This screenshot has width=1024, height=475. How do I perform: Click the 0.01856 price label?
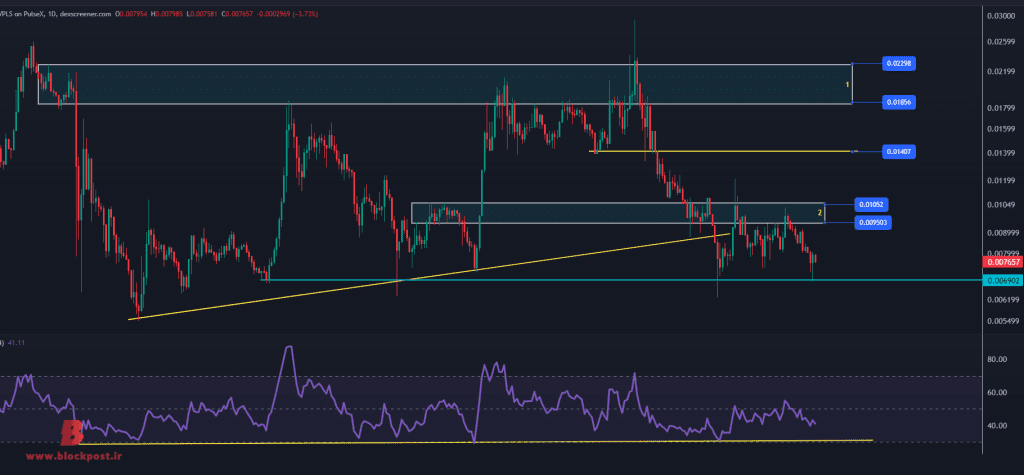click(x=899, y=102)
